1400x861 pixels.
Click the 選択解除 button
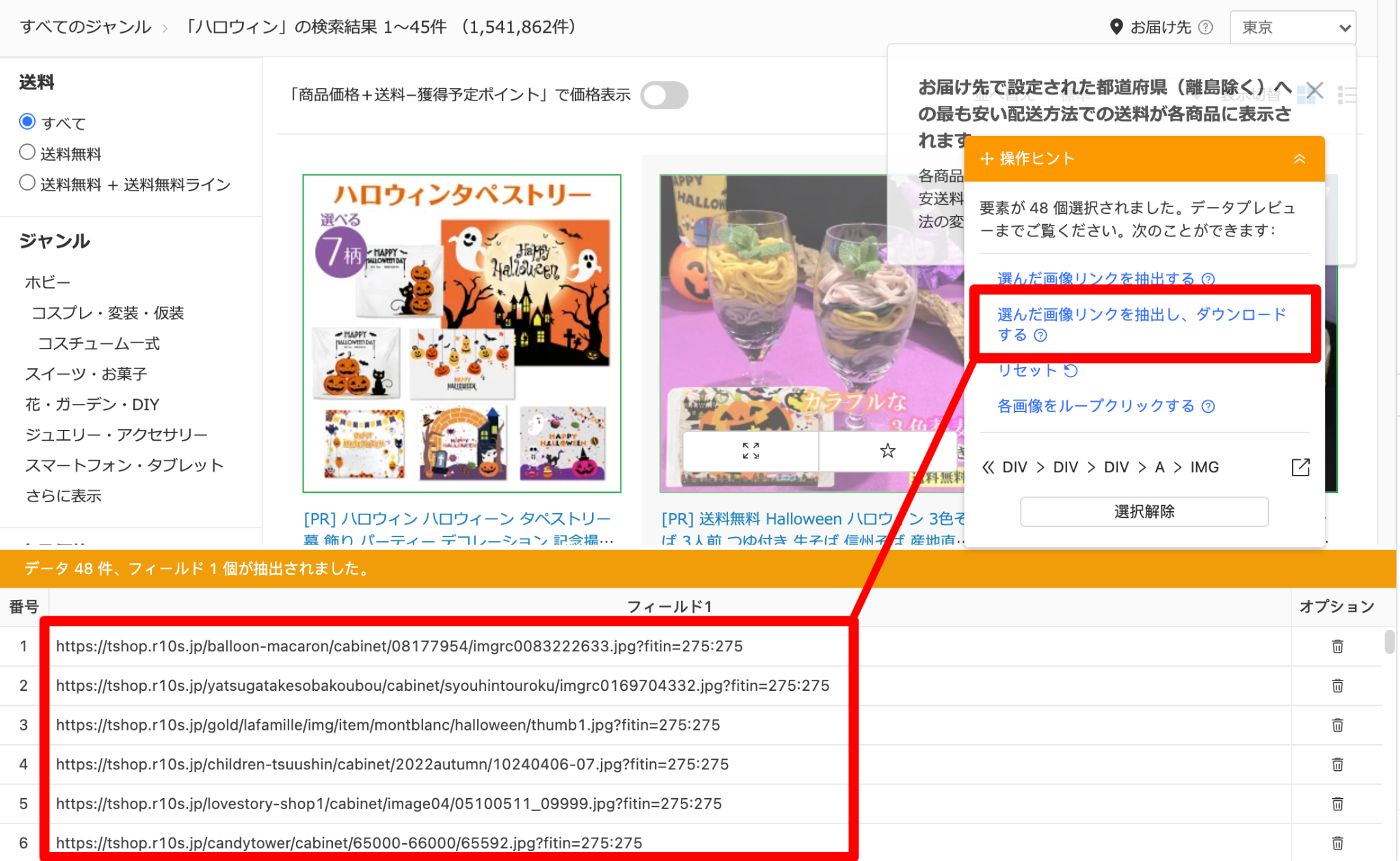coord(1144,511)
